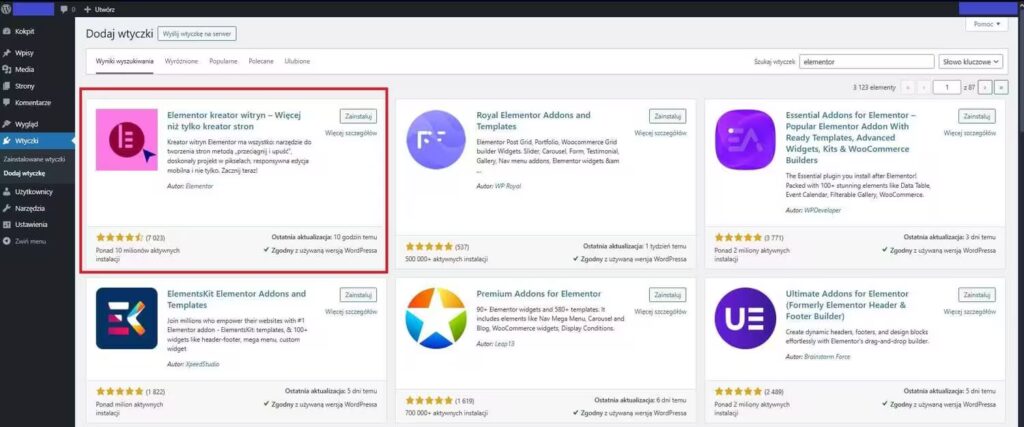This screenshot has width=1024, height=427.
Task: Install ElementsKit Elementor Addons
Action: (358, 294)
